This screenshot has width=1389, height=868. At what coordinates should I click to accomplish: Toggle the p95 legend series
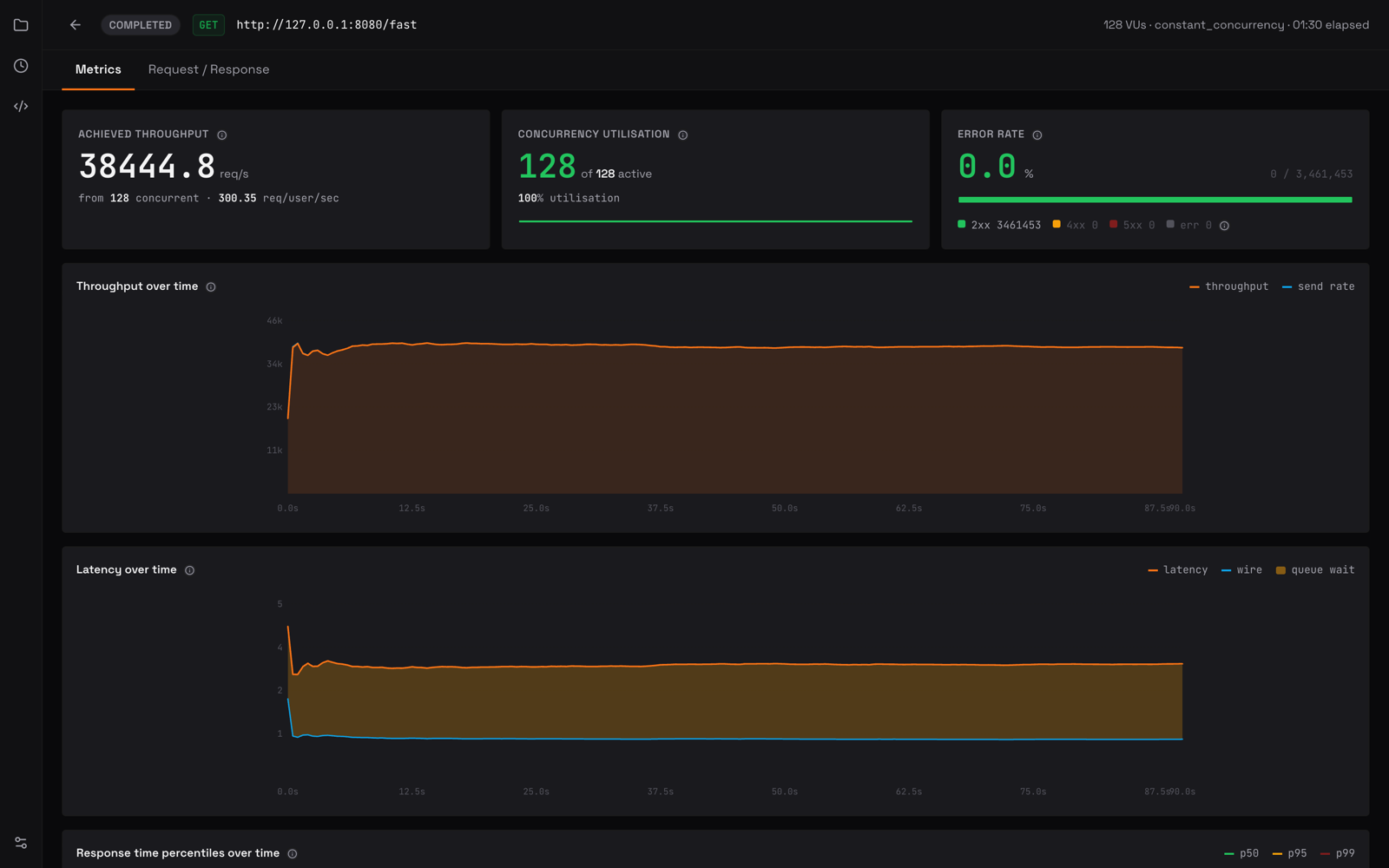pyautogui.click(x=1289, y=853)
